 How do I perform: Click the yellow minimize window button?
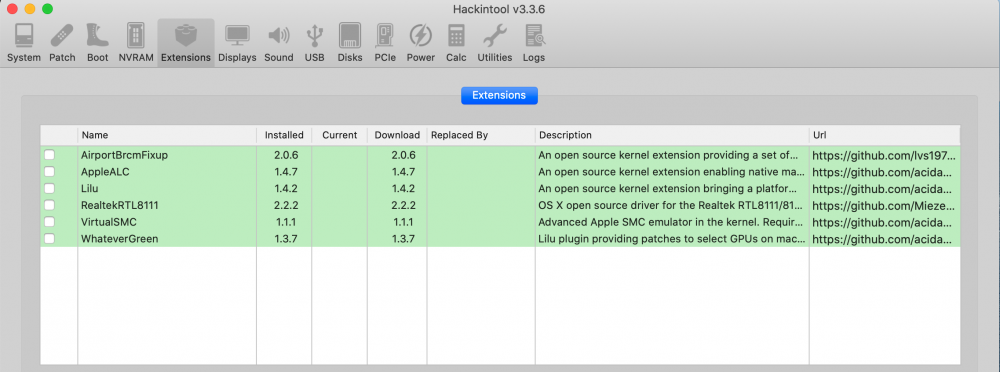(x=29, y=9)
